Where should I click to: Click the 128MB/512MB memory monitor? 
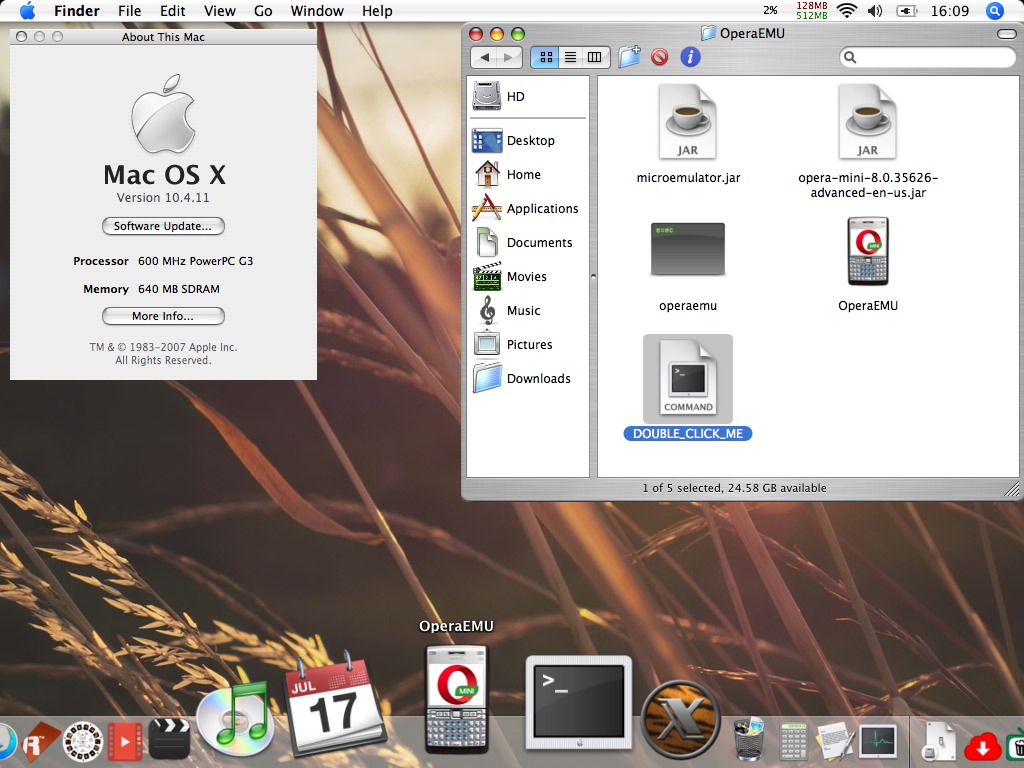(x=812, y=10)
